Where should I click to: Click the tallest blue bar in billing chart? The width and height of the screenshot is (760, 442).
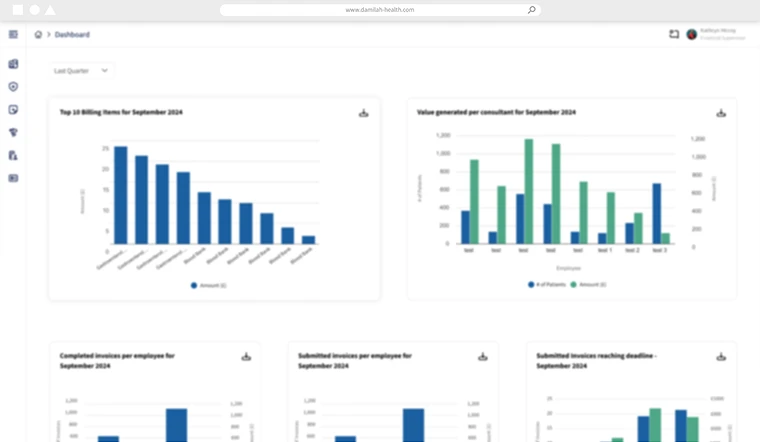120,195
